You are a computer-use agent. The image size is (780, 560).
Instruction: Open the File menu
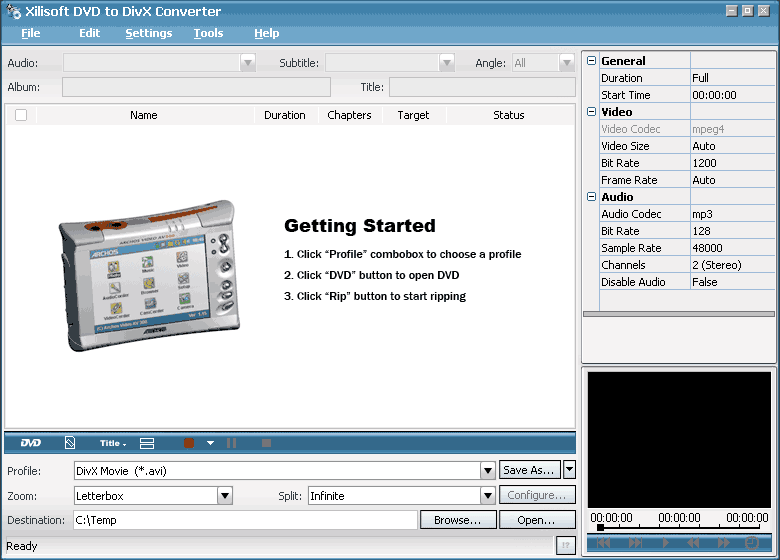[x=31, y=33]
